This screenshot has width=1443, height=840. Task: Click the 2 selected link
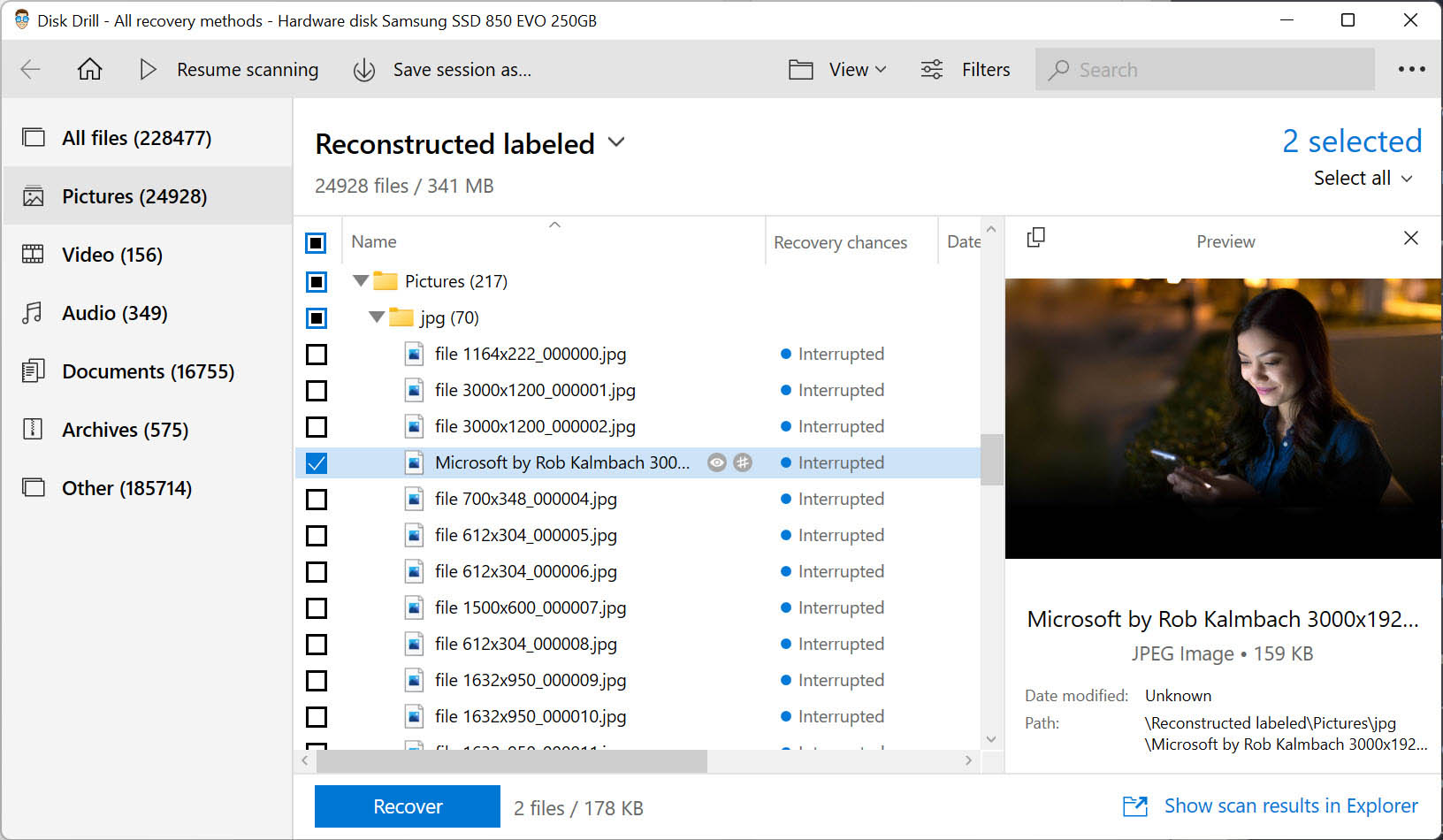tap(1352, 141)
